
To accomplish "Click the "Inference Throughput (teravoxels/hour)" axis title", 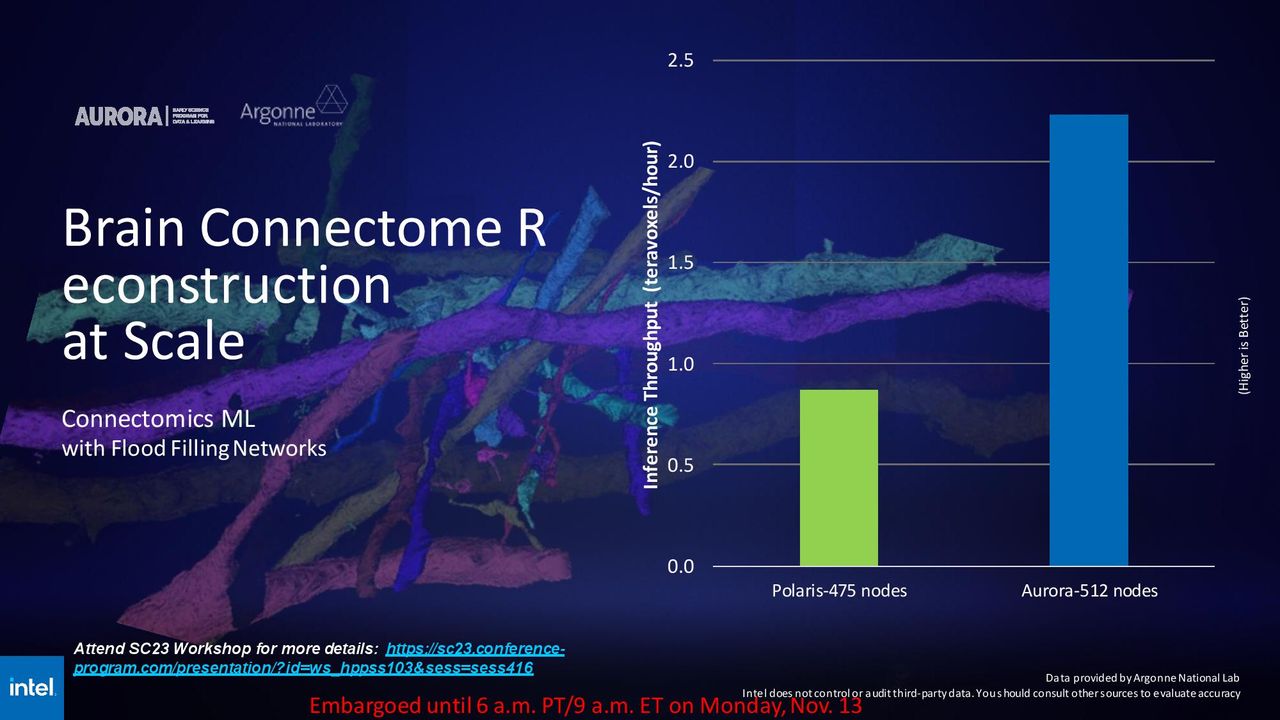I will 651,315.
